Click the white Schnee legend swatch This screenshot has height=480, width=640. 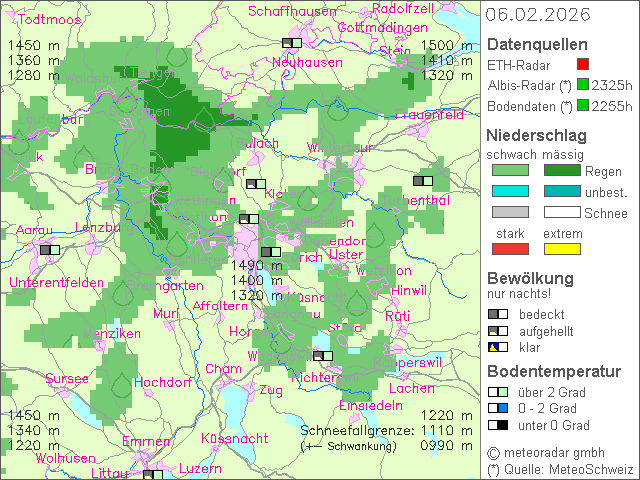[x=562, y=212]
